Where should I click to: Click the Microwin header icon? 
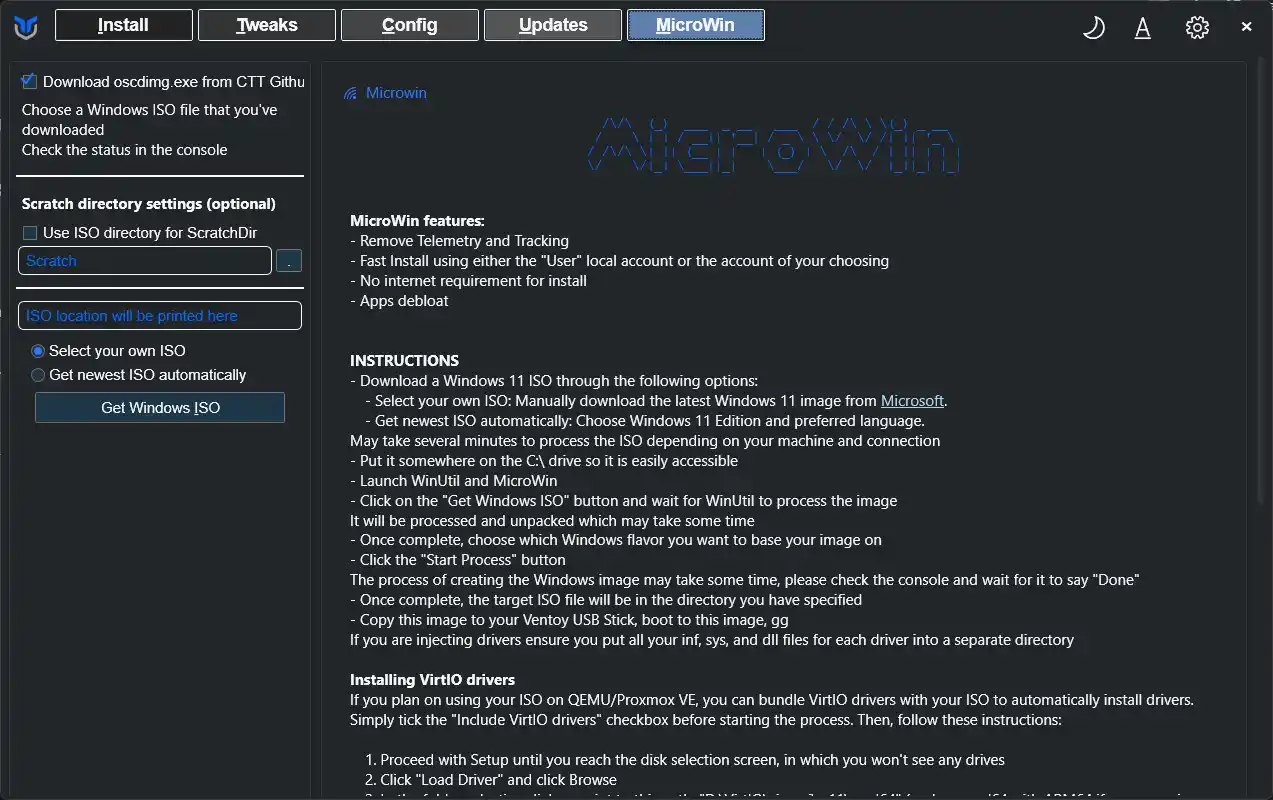click(x=350, y=93)
